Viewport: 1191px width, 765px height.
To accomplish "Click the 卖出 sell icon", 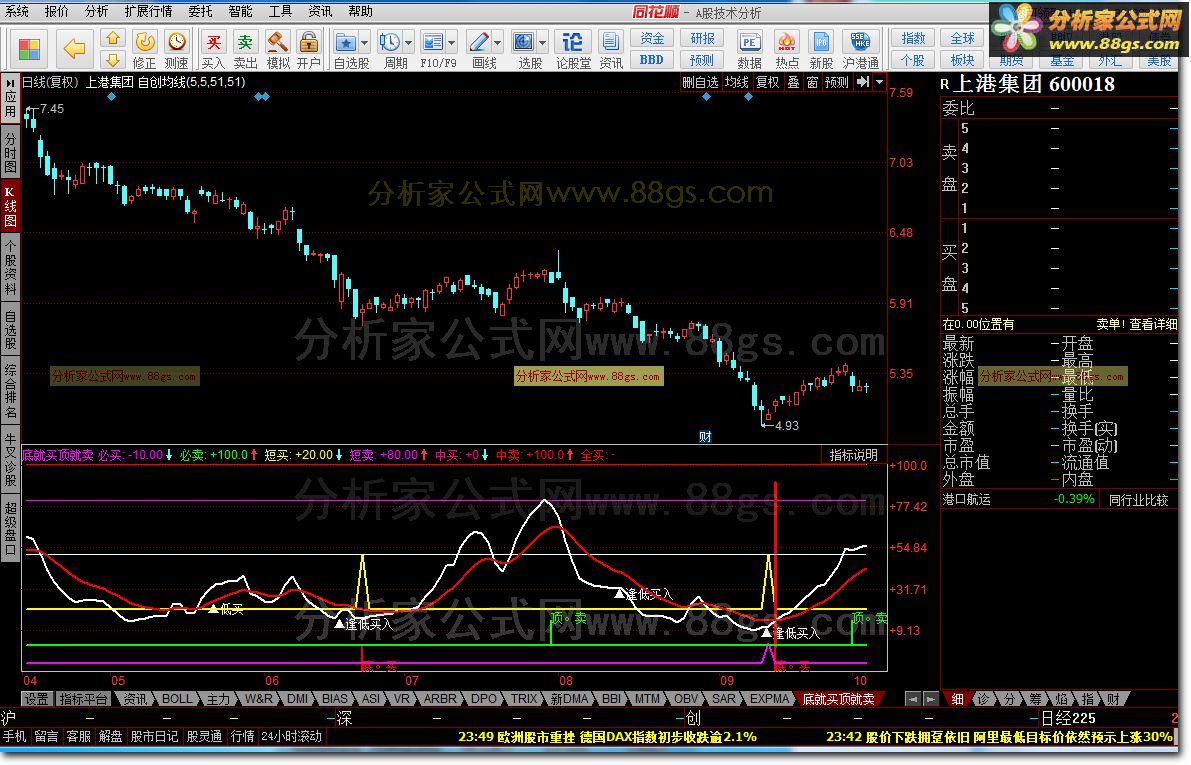I will coord(245,49).
